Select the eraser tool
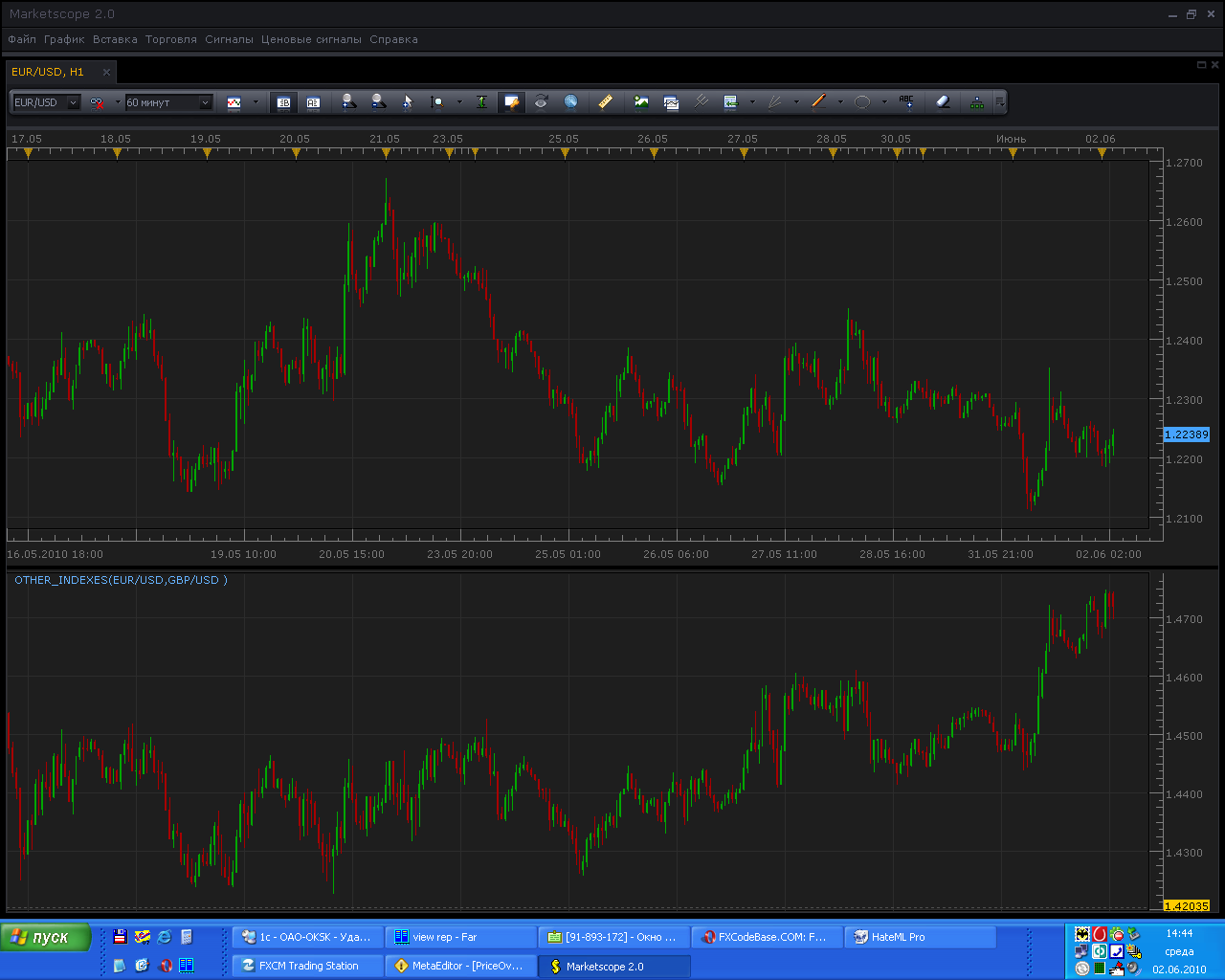 click(x=943, y=101)
